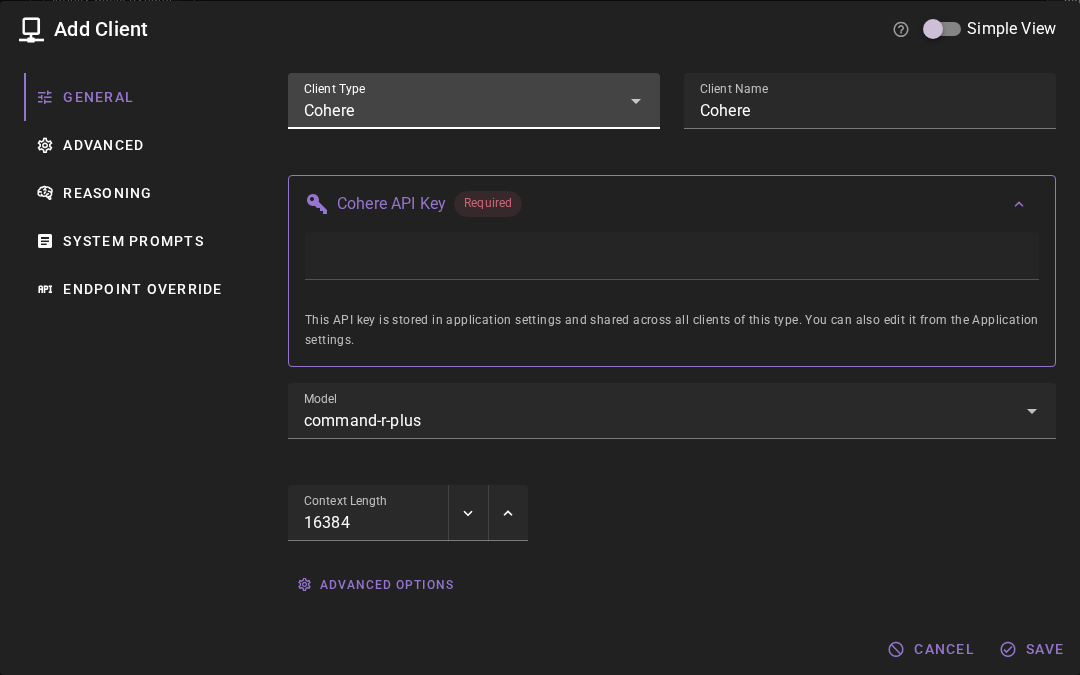
Task: Click the Model dropdown arrow
Action: pyautogui.click(x=1032, y=411)
